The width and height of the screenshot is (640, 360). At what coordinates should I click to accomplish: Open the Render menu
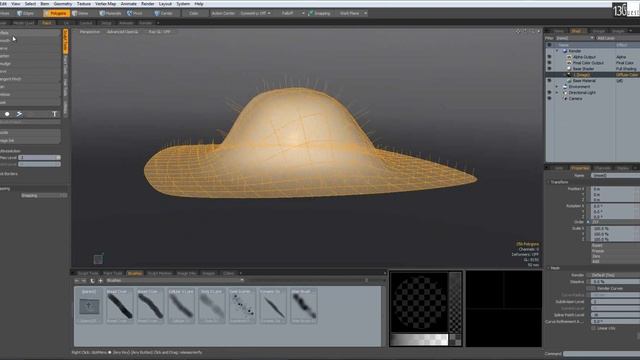tap(147, 4)
